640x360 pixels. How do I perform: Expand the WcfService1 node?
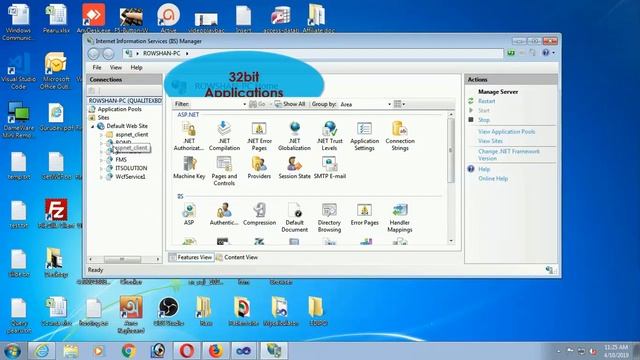pos(102,177)
